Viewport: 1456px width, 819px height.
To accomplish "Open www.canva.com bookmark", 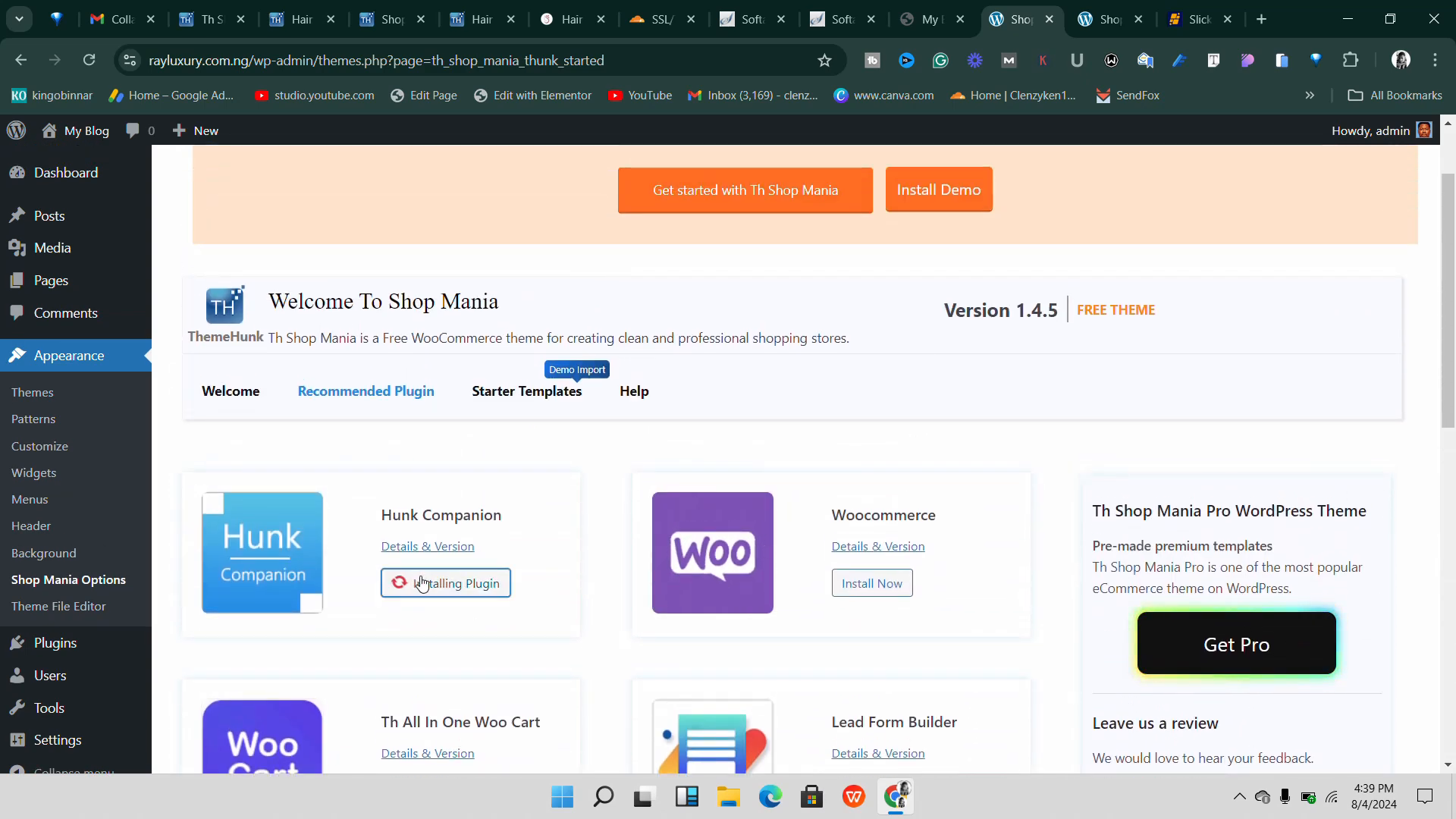I will pyautogui.click(x=884, y=96).
